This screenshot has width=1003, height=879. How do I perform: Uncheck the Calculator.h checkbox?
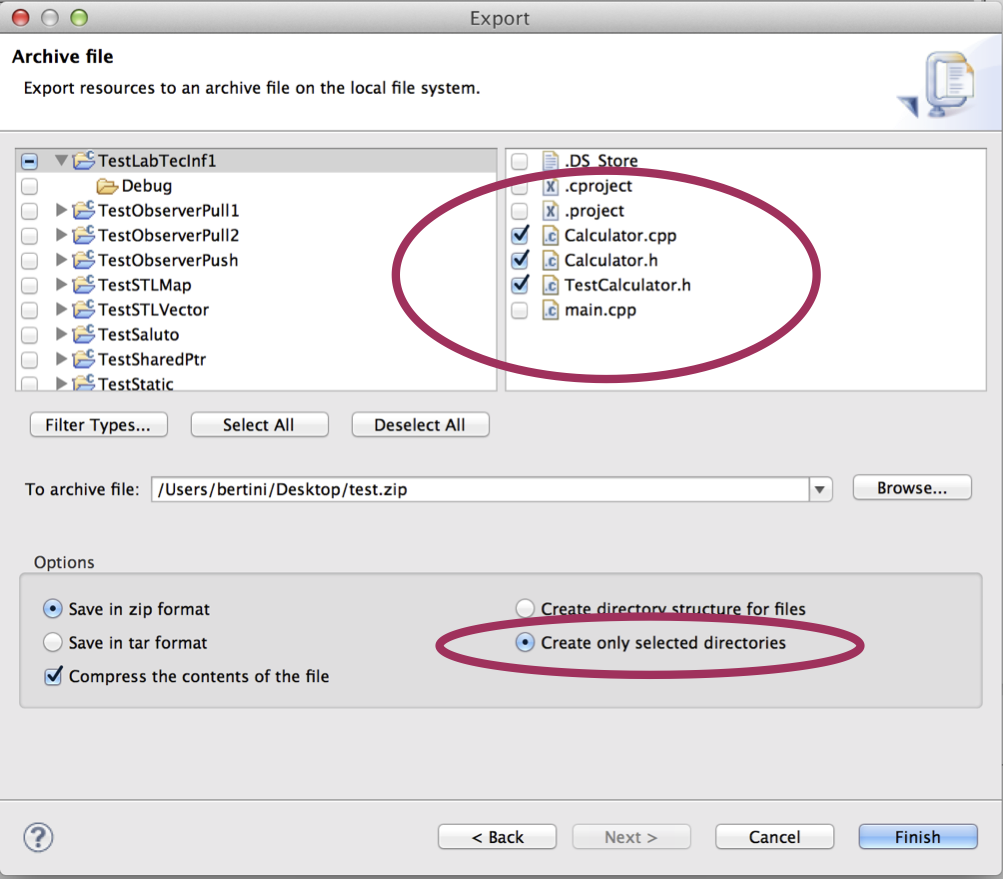coord(520,260)
